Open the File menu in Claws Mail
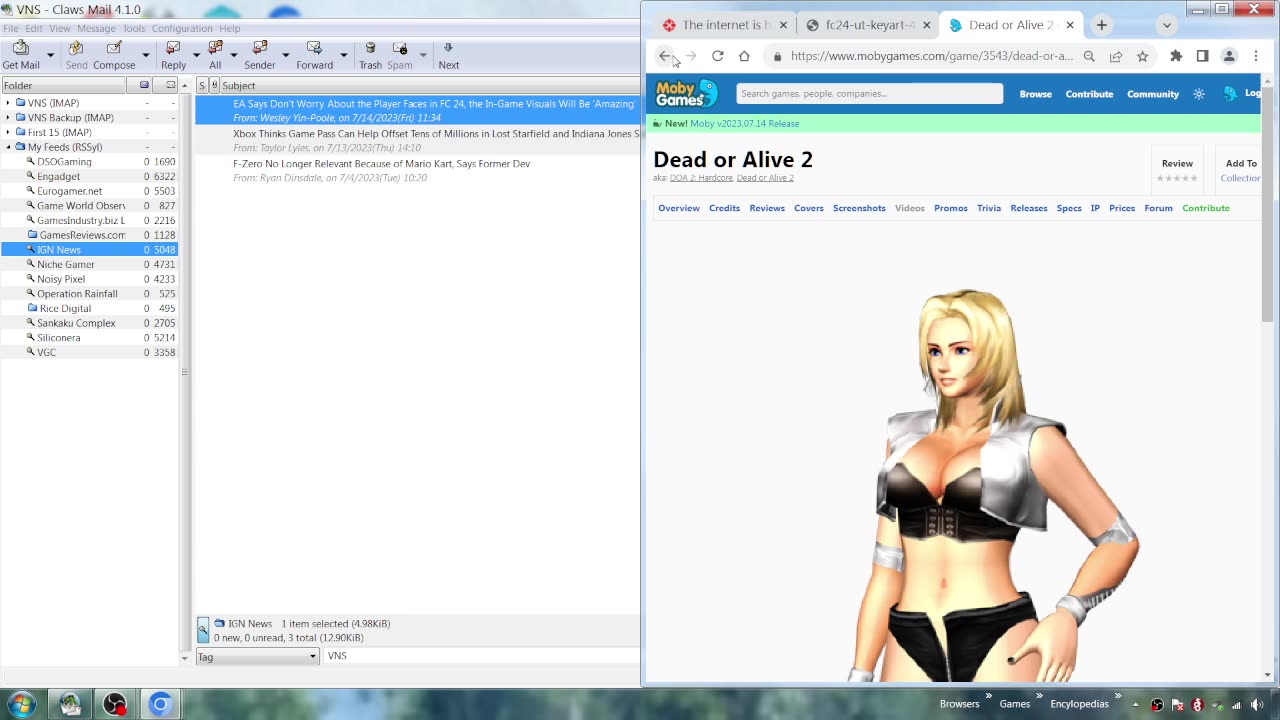Image resolution: width=1280 pixels, height=720 pixels. [10, 28]
